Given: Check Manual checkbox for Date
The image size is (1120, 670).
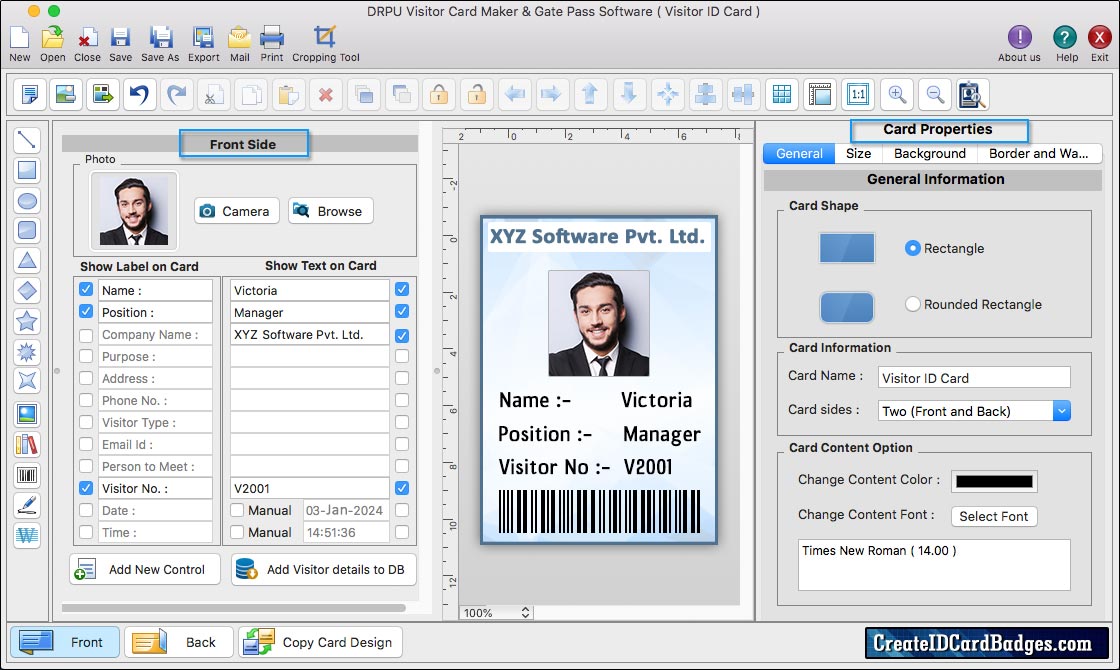Looking at the screenshot, I should pyautogui.click(x=237, y=510).
